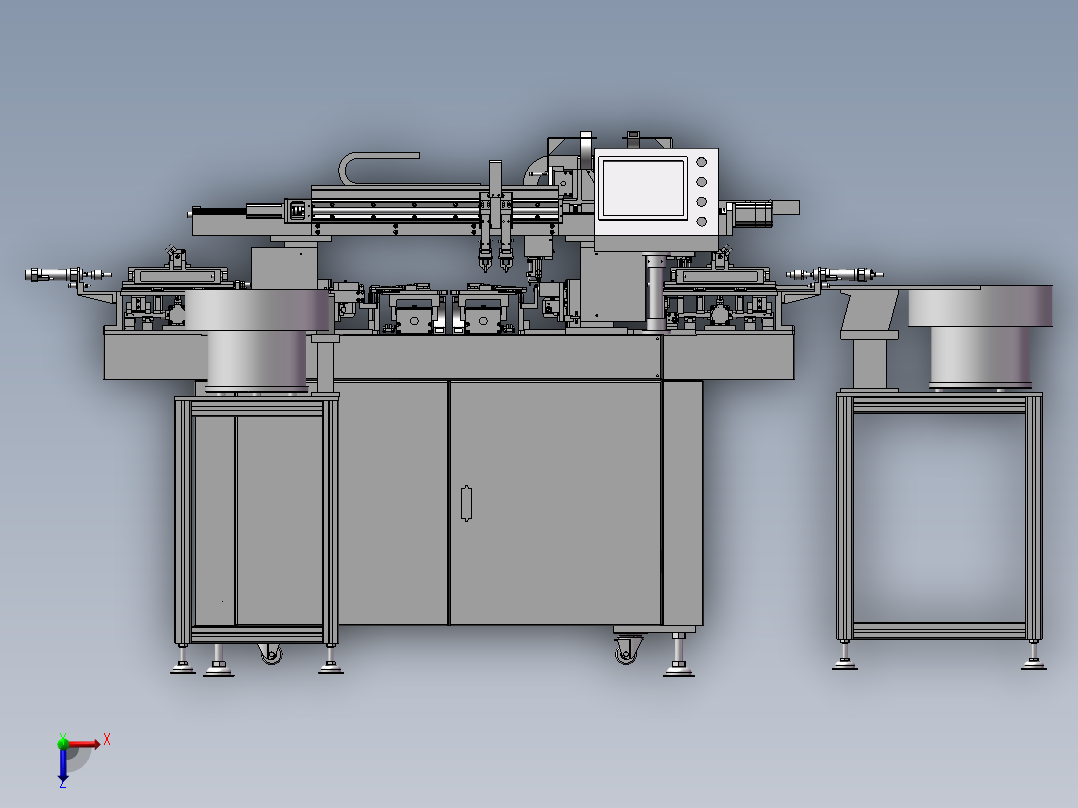Select the cabinet door handle latch
Image resolution: width=1078 pixels, height=808 pixels.
point(466,503)
